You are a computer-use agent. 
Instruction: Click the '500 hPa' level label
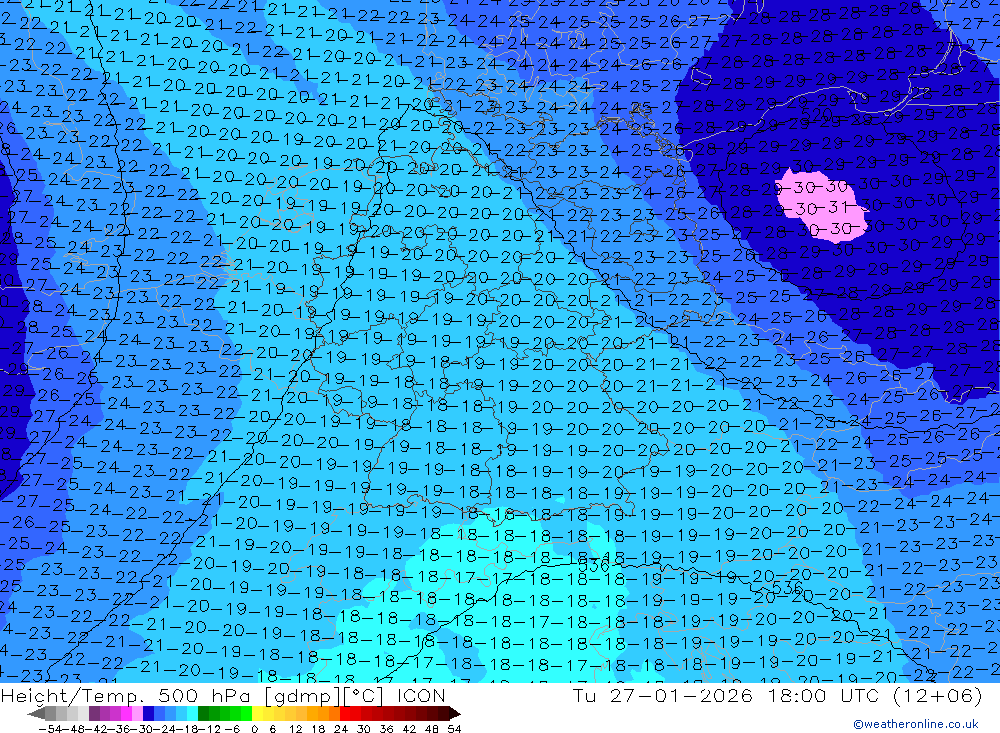point(204,695)
